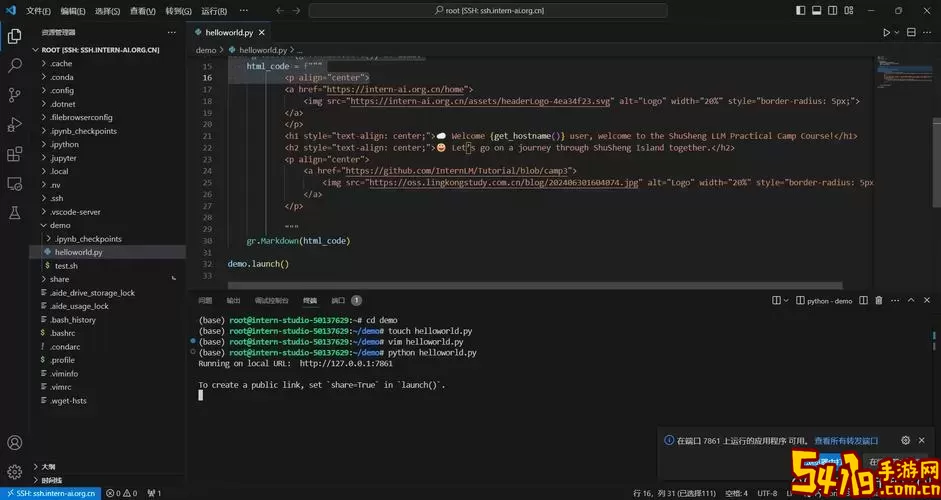Collapse the demo folder

pyautogui.click(x=60, y=225)
